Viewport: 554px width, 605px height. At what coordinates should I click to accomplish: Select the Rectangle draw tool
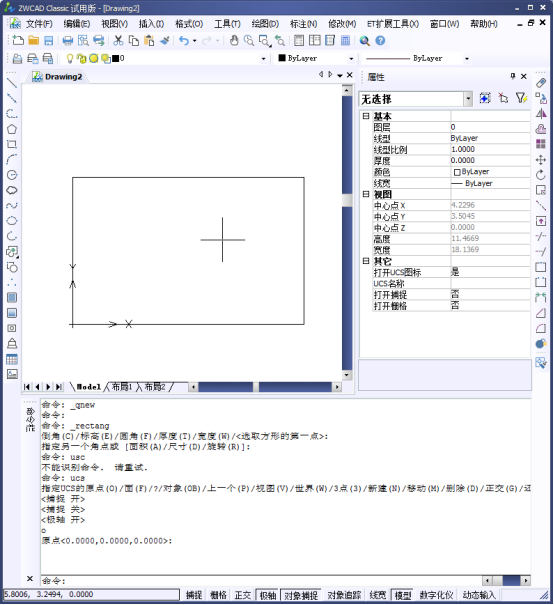12,145
